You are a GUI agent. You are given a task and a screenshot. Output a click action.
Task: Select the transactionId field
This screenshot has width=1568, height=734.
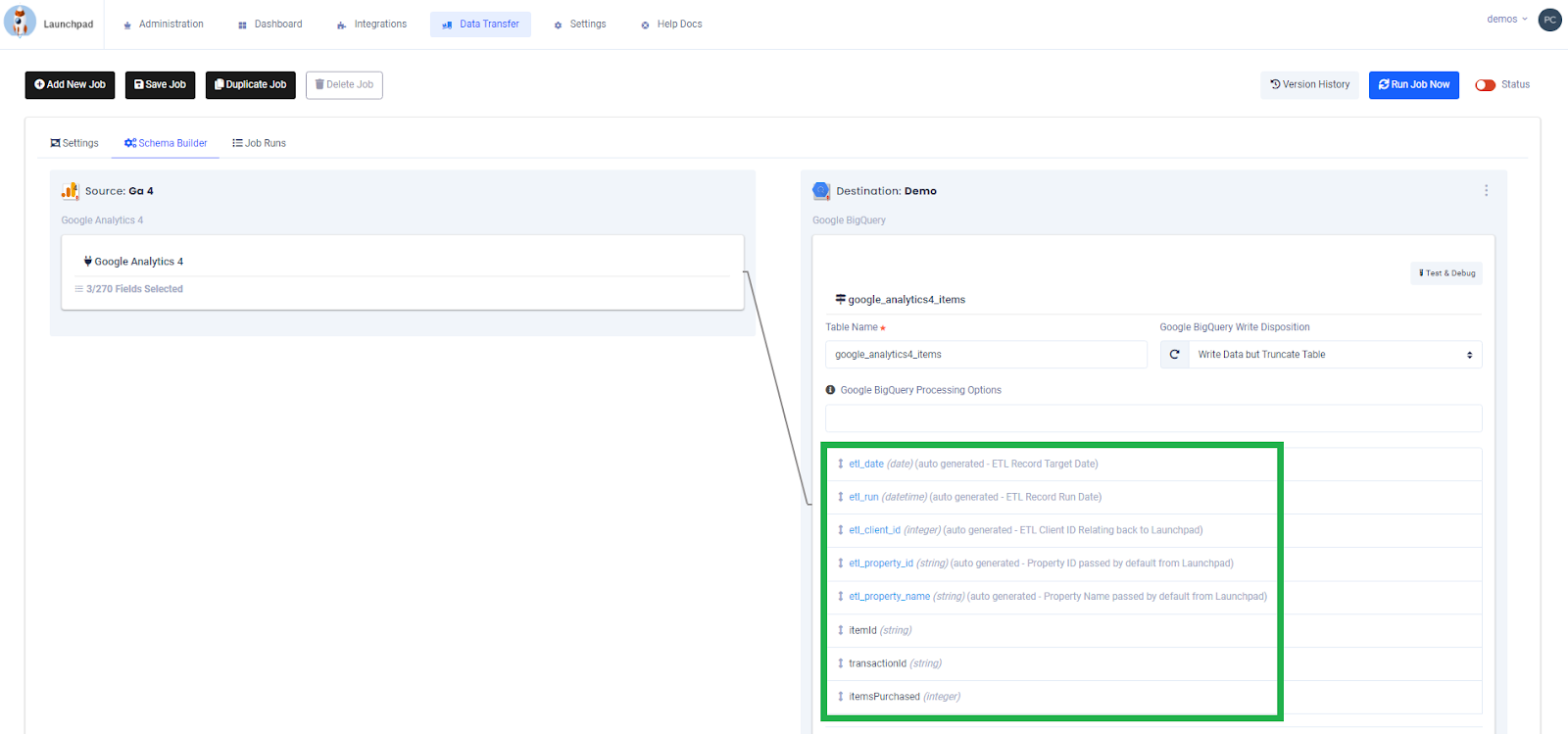point(877,663)
